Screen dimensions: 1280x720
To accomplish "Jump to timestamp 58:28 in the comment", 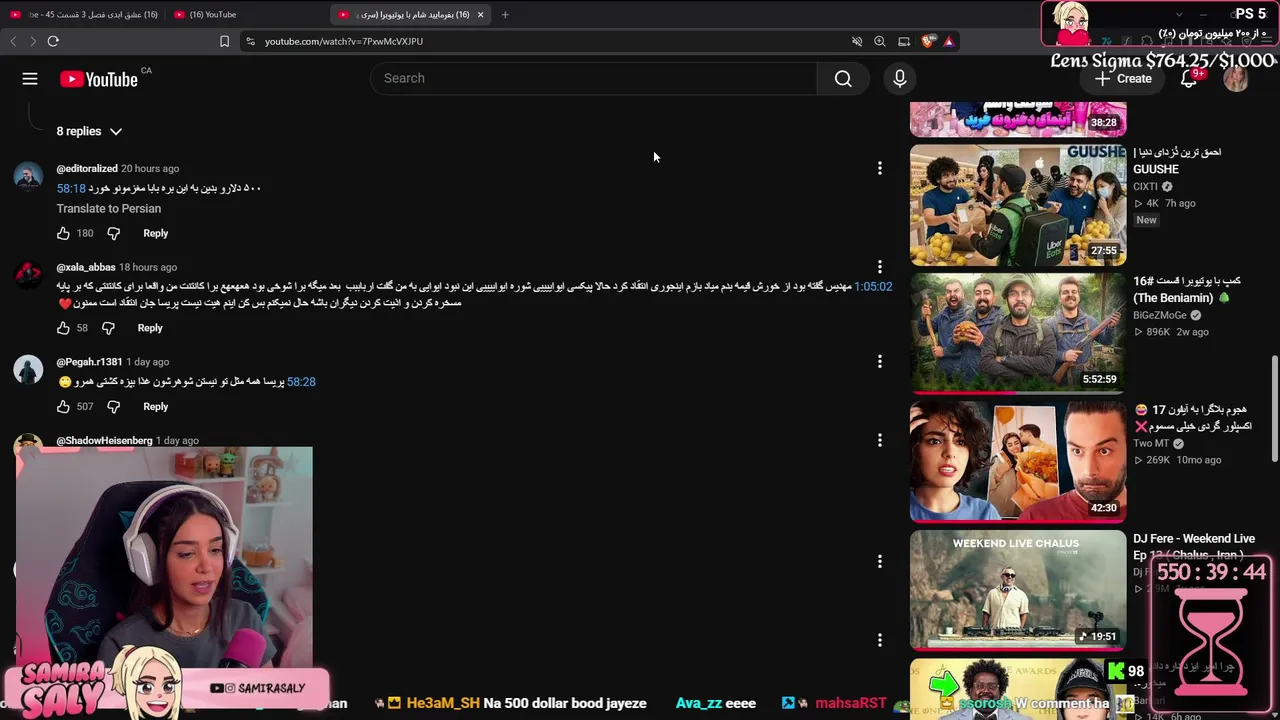I will coord(301,382).
